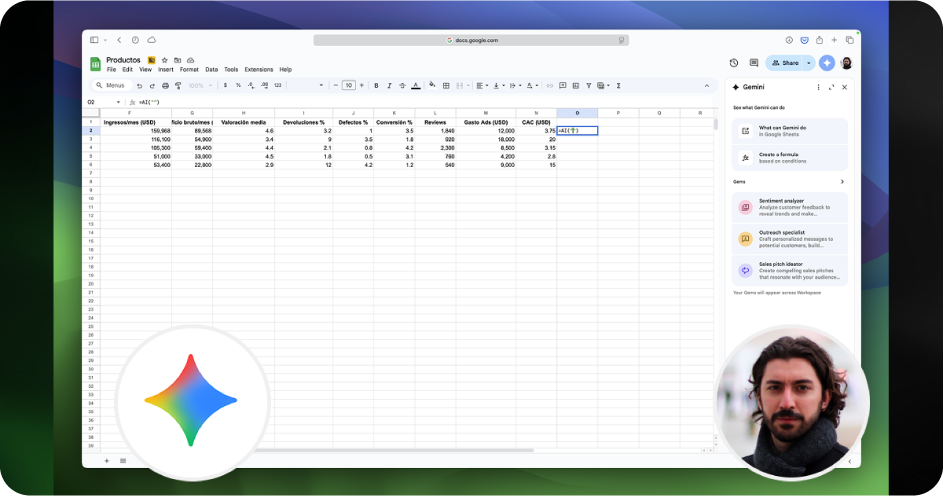
Task: Click the browser address bar
Action: tap(471, 40)
